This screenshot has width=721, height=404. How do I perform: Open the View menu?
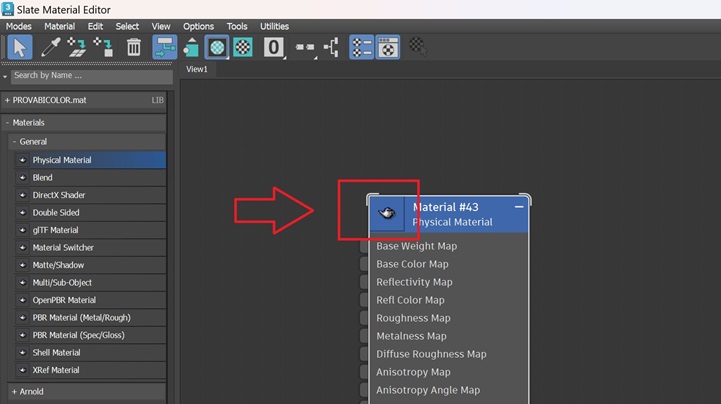(x=161, y=26)
